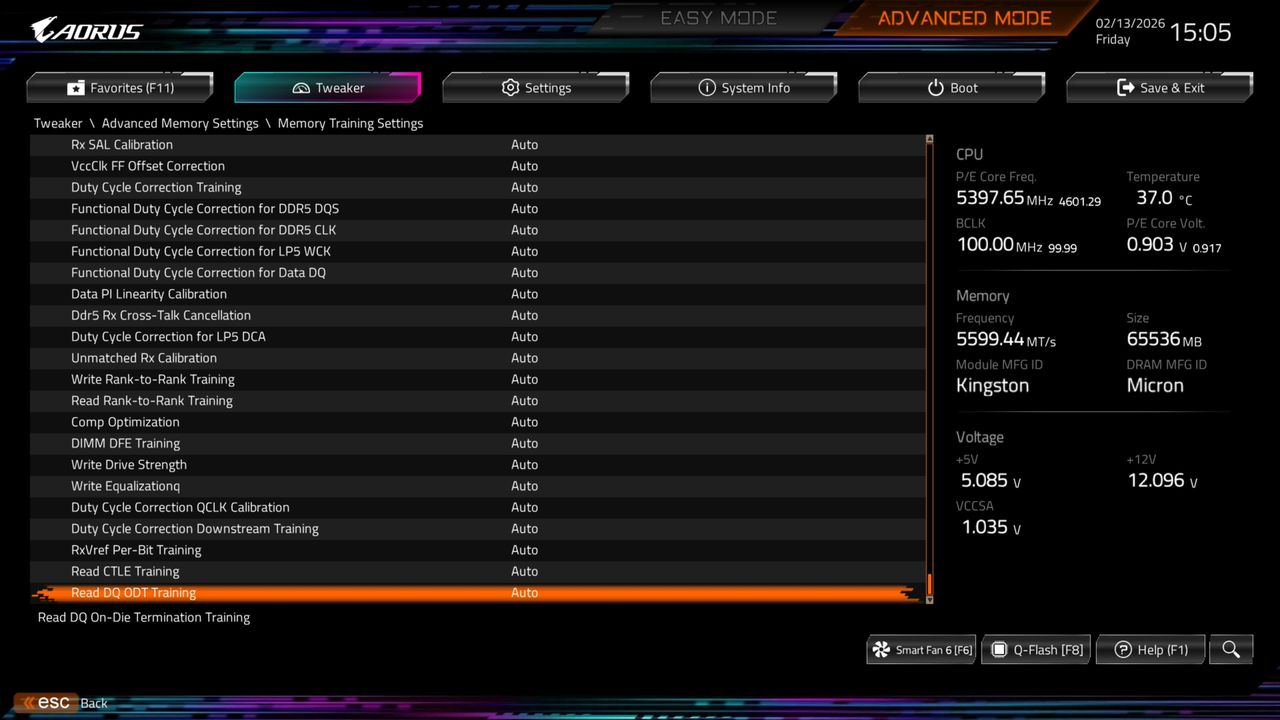
Task: Open Favorites using the star icon
Action: [76, 88]
